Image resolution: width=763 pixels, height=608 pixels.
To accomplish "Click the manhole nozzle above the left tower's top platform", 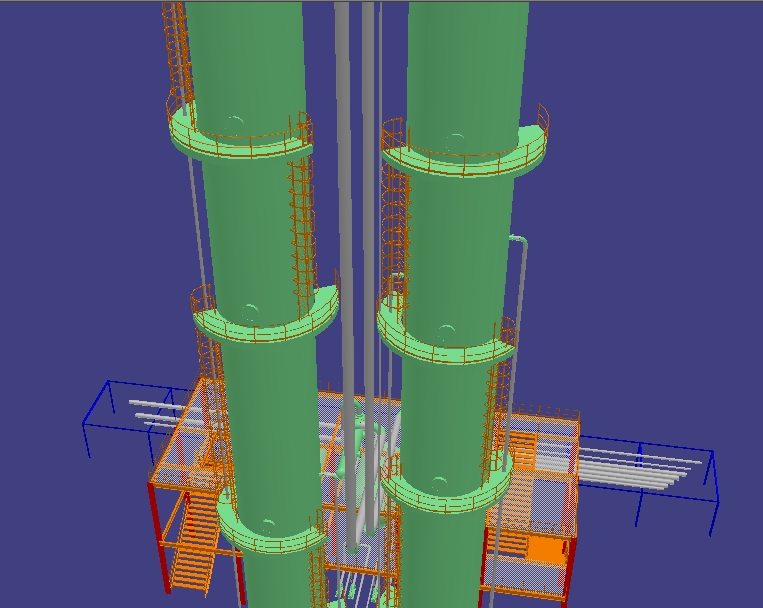I will click(235, 123).
